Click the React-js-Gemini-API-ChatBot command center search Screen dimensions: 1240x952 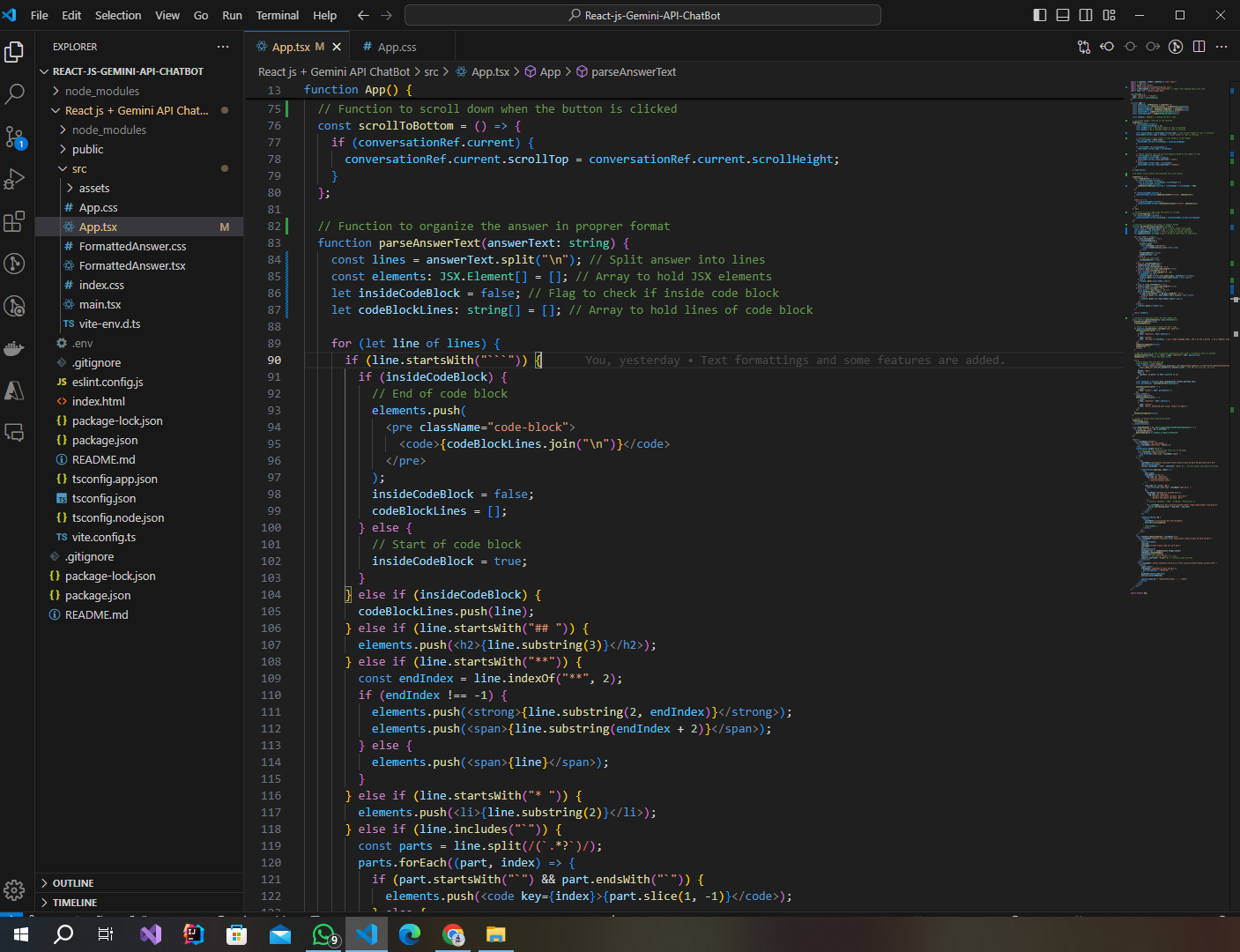(x=642, y=15)
